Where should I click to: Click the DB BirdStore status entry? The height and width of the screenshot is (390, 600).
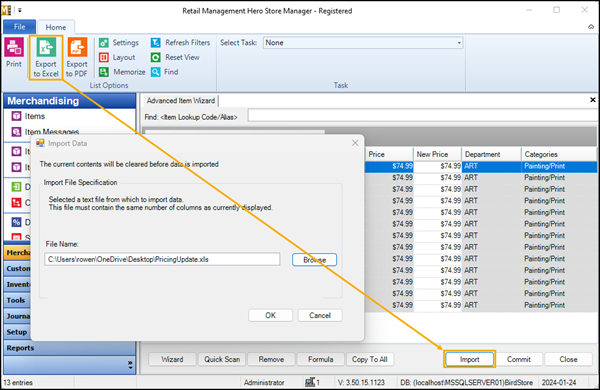(x=466, y=382)
